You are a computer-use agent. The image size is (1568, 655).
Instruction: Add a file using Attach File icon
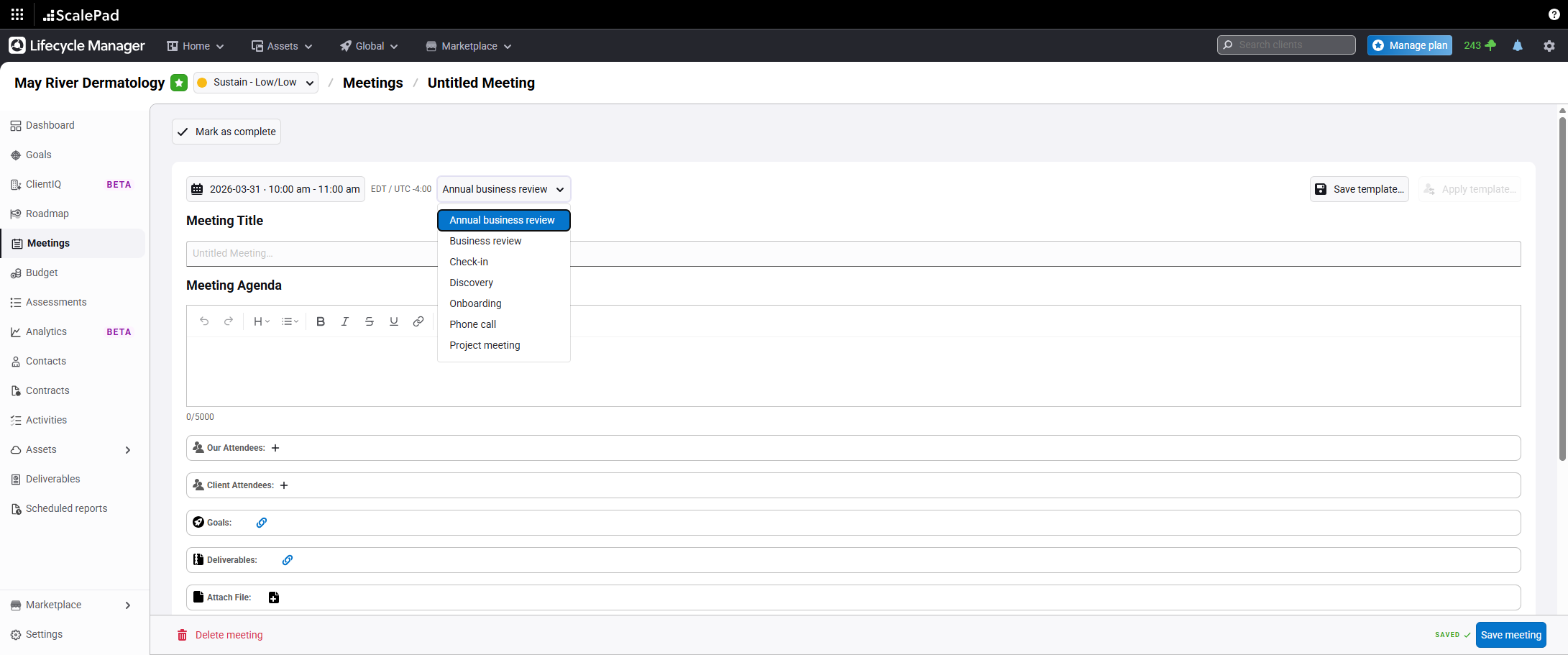tap(274, 597)
